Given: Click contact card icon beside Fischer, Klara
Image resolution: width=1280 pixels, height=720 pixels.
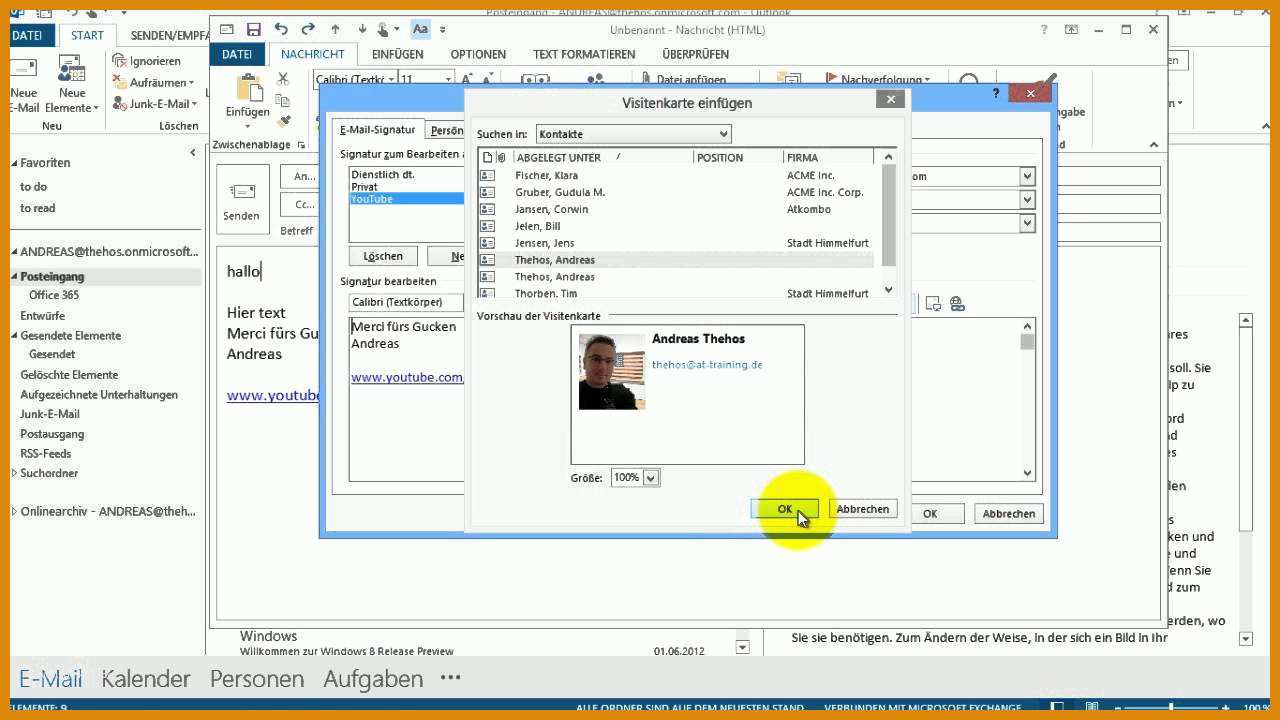Looking at the screenshot, I should tap(488, 175).
